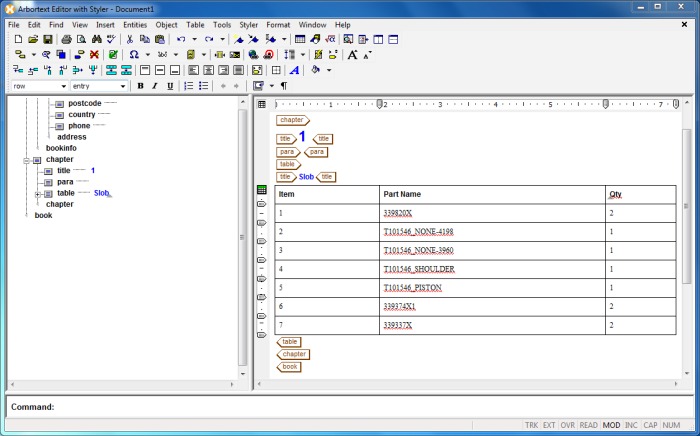Image resolution: width=700 pixels, height=436 pixels.
Task: Click the Open folder icon
Action: click(x=33, y=39)
